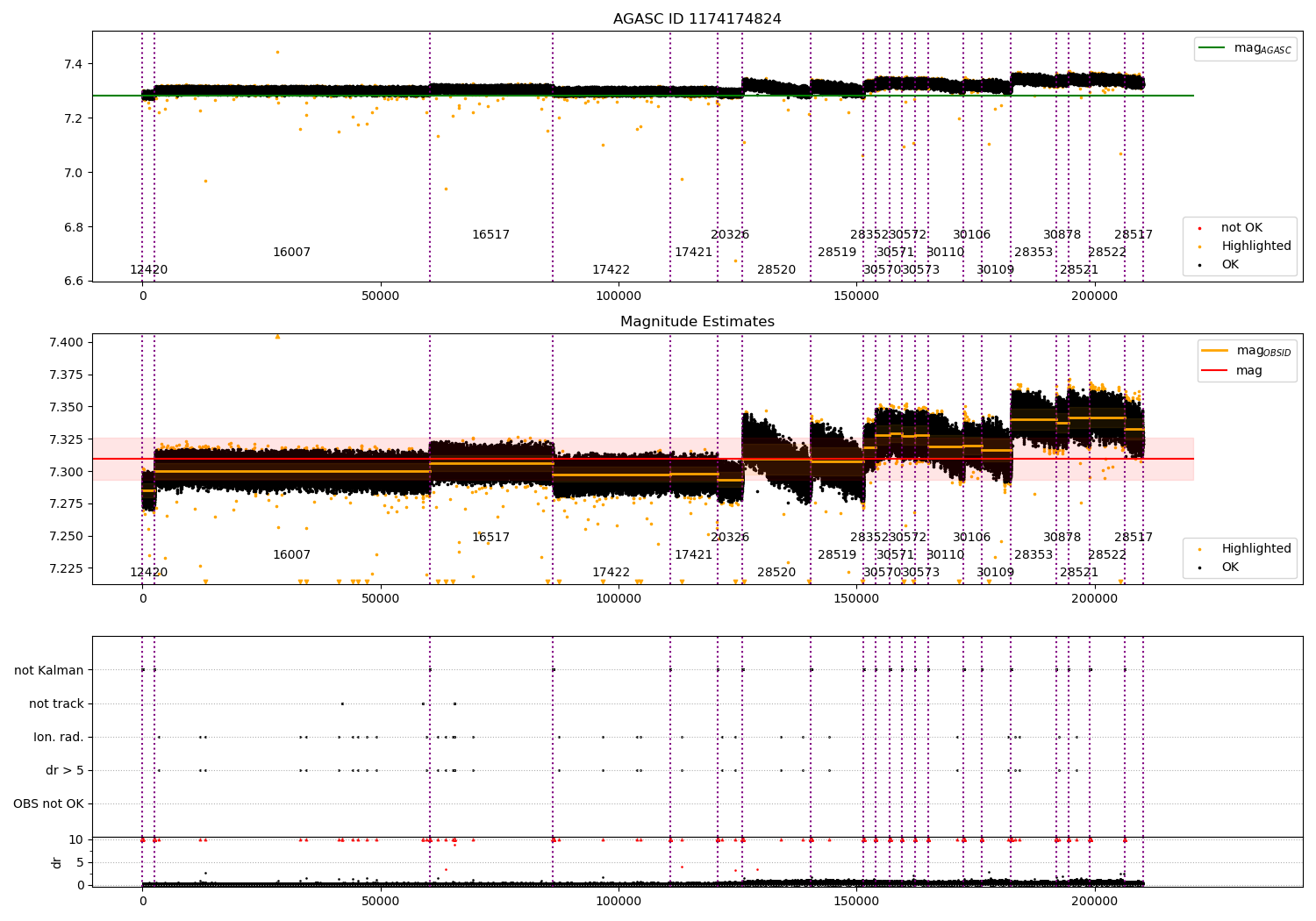Click the 'dr > 5' axis label

[65, 770]
